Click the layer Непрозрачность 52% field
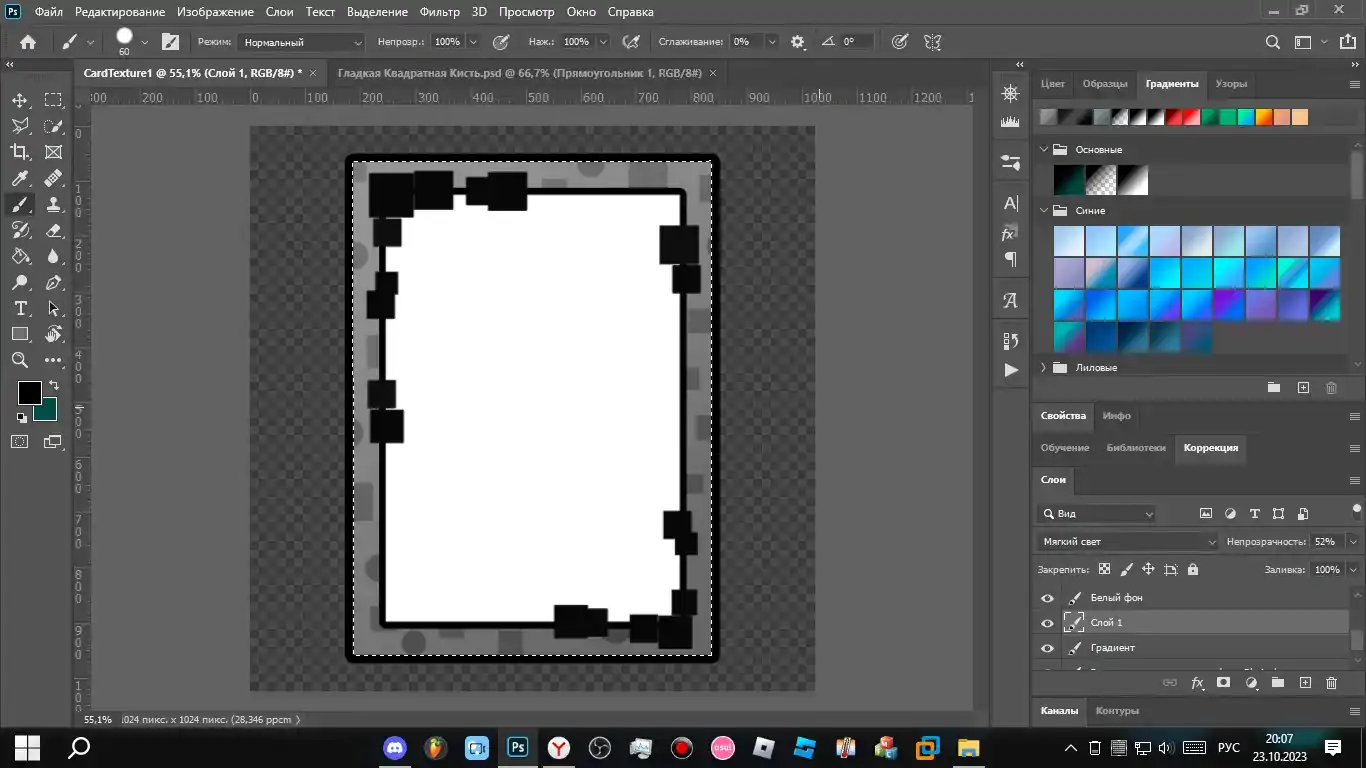This screenshot has height=768, width=1366. 1326,541
